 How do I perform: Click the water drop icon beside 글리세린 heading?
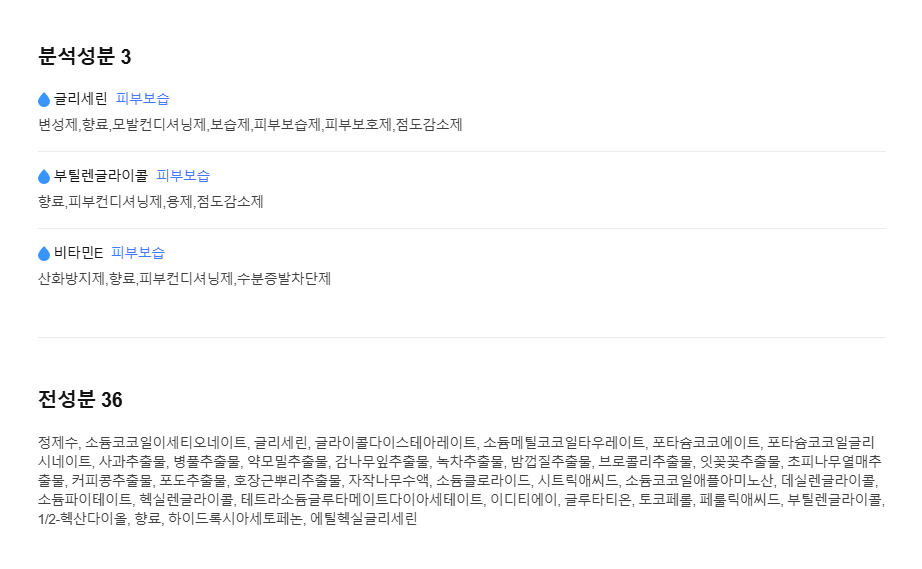click(x=44, y=99)
